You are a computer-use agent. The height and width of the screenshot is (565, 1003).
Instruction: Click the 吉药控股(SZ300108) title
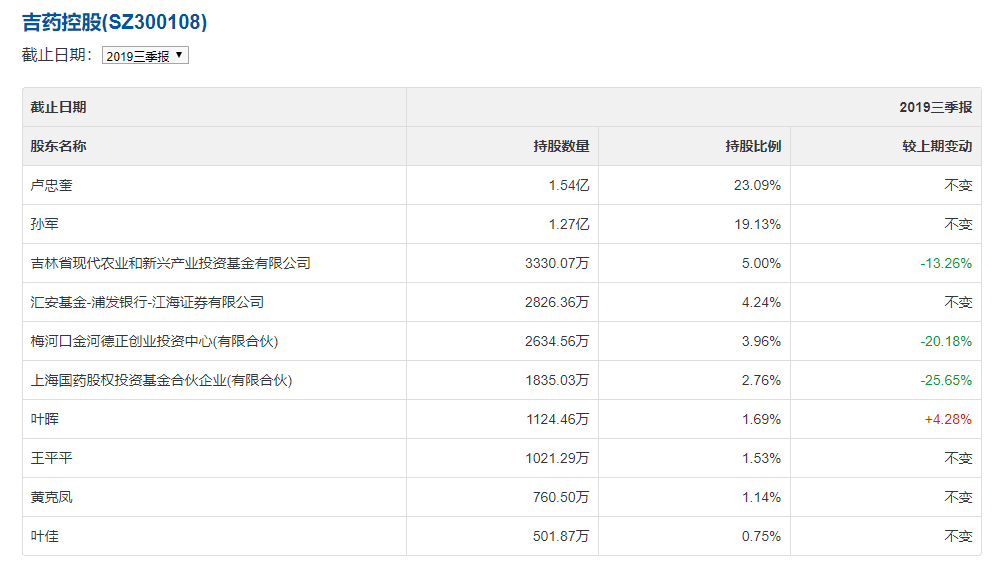coord(115,22)
